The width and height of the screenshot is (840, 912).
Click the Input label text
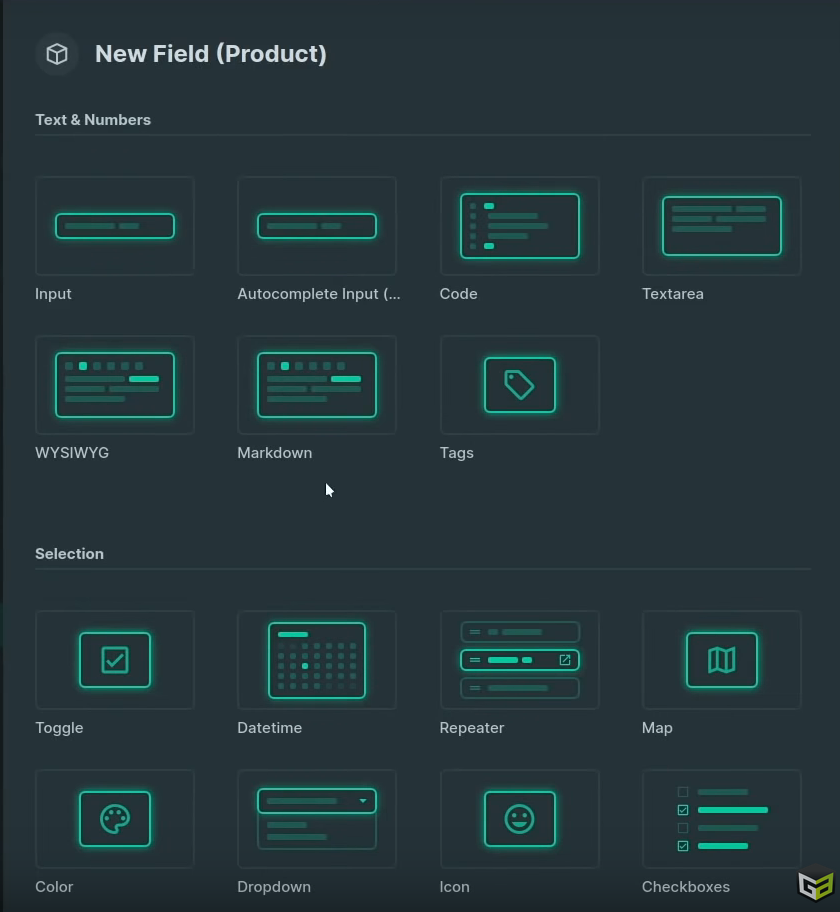(x=53, y=294)
